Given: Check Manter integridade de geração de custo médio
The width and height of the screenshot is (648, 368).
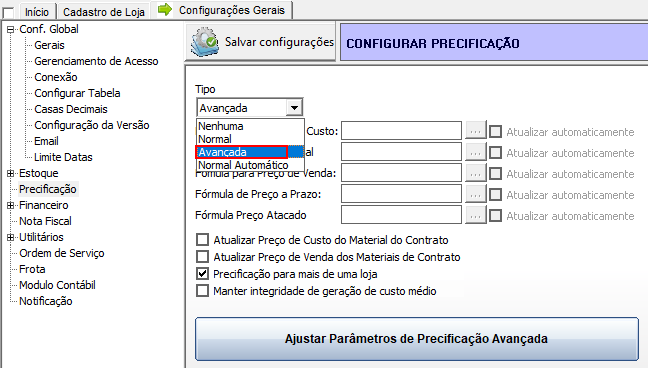Looking at the screenshot, I should (x=202, y=291).
